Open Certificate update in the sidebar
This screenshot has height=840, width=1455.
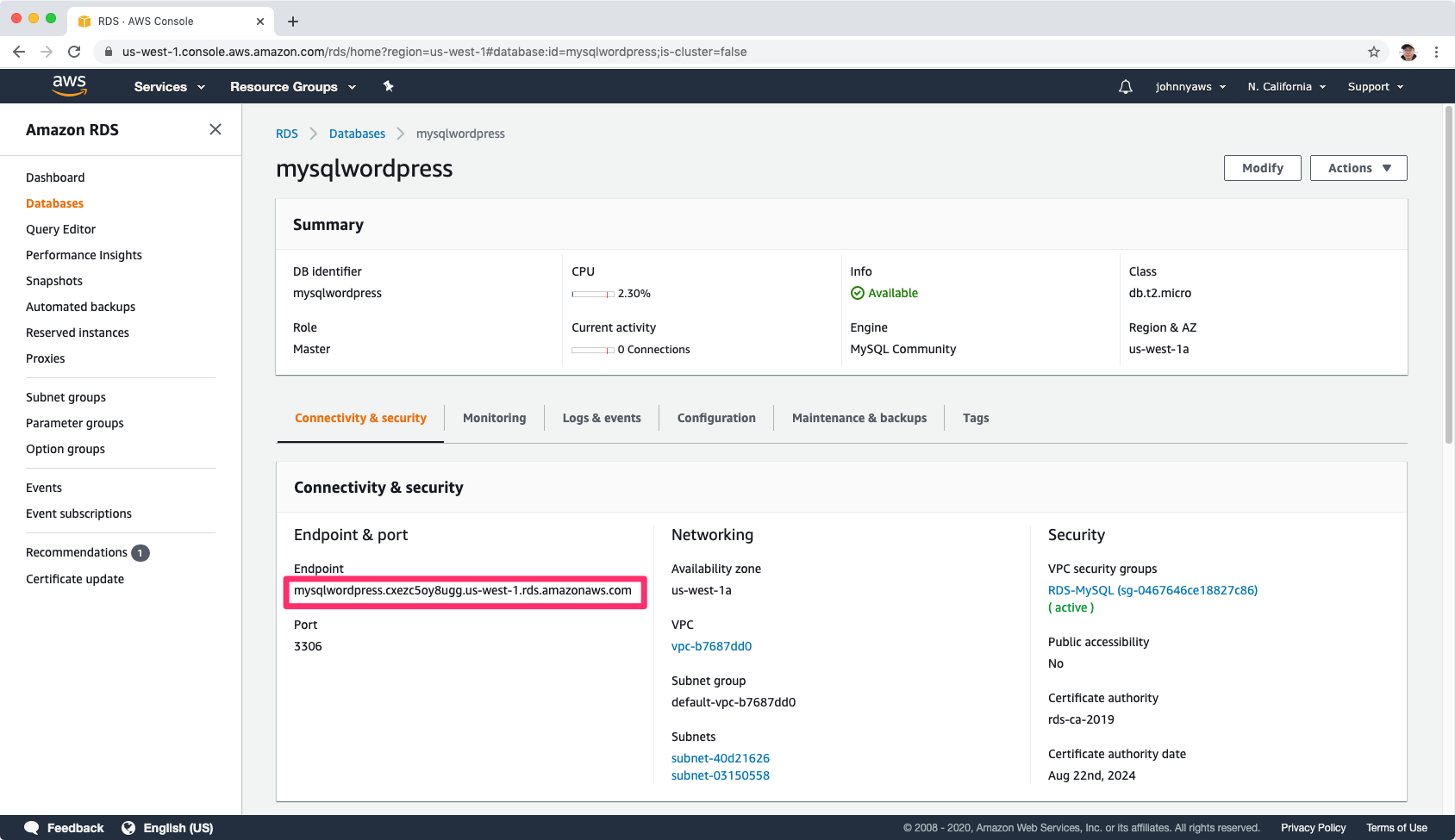pyautogui.click(x=75, y=579)
